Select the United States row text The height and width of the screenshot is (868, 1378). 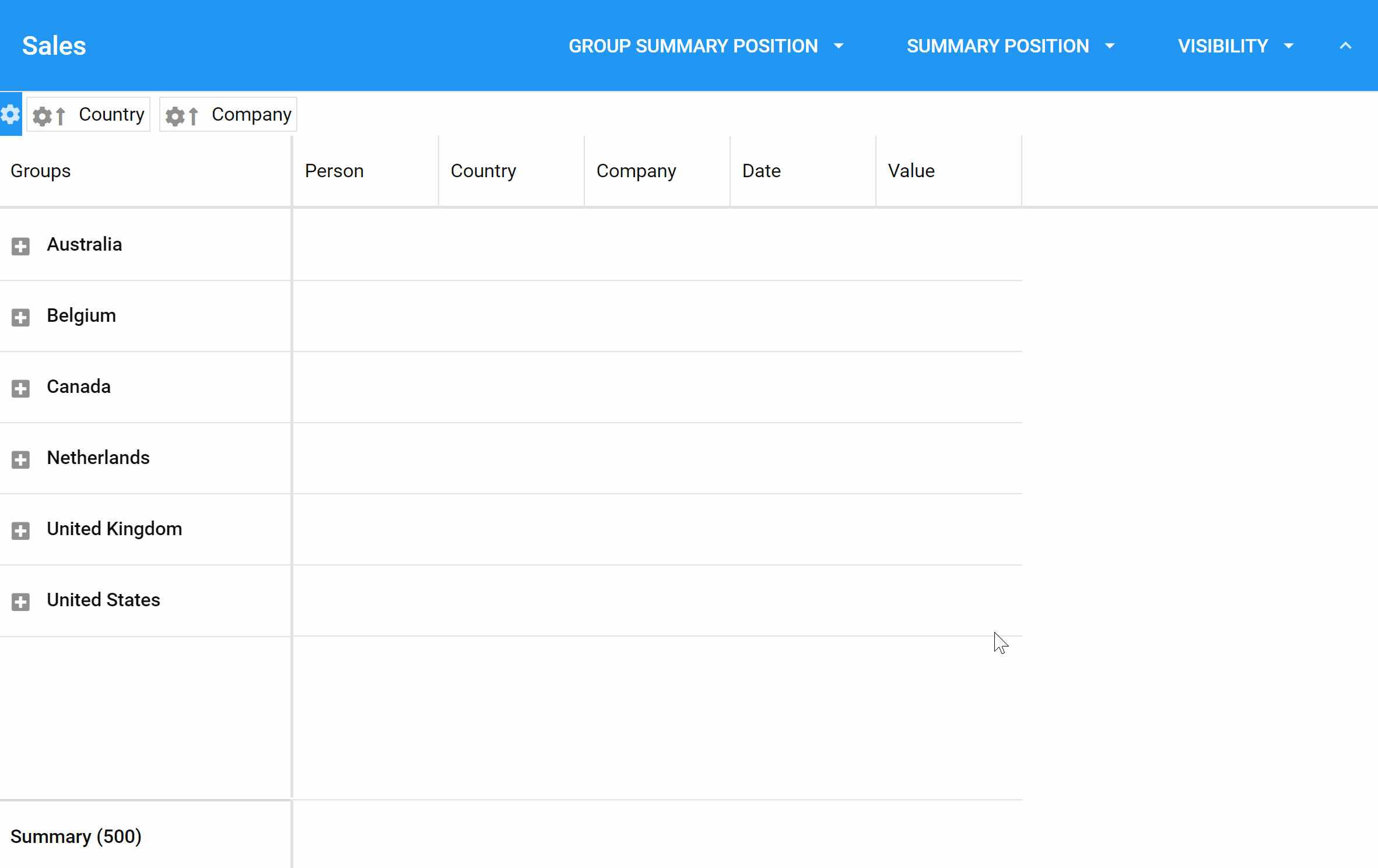(103, 600)
